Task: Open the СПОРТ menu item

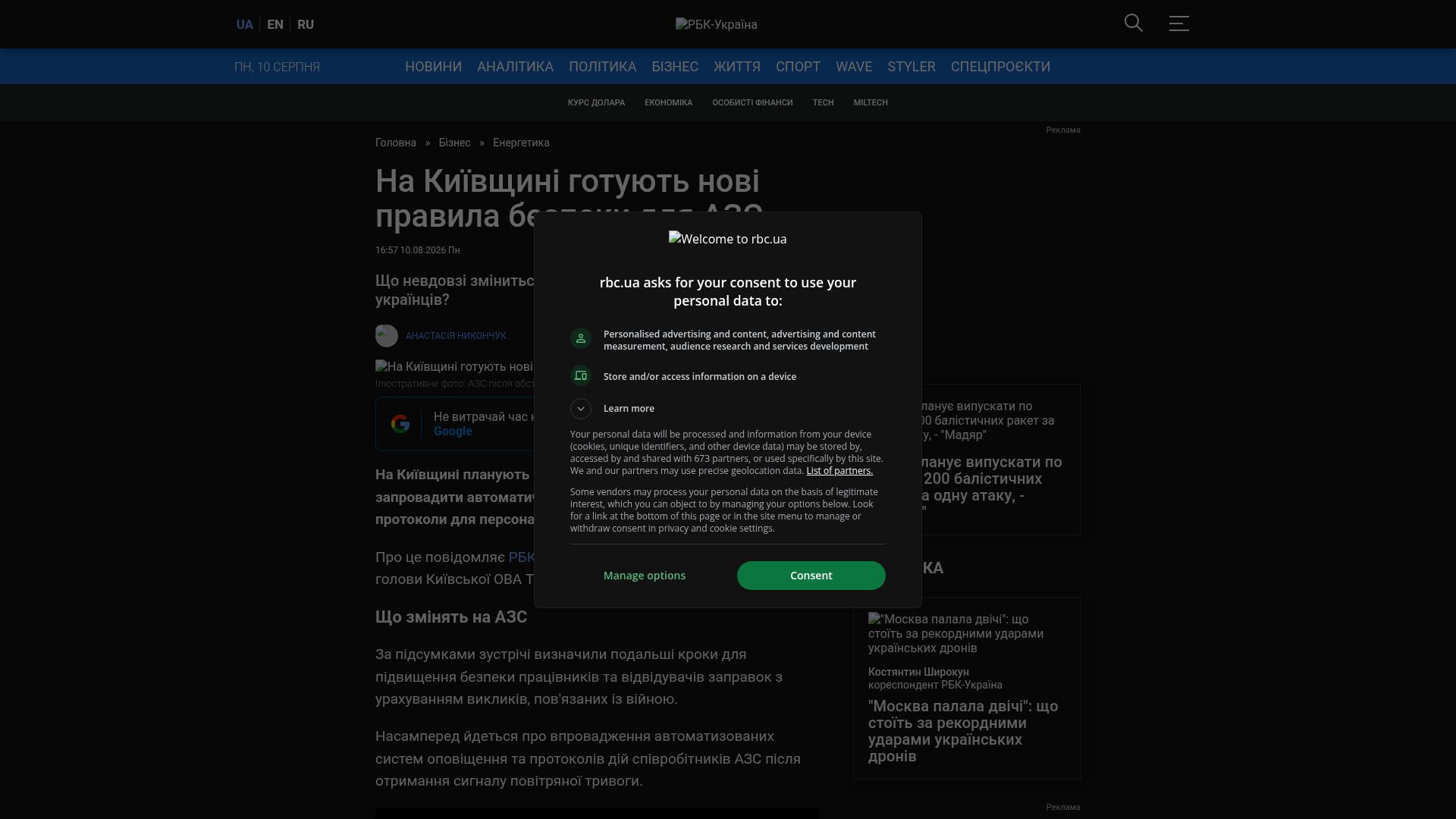Action: tap(798, 67)
